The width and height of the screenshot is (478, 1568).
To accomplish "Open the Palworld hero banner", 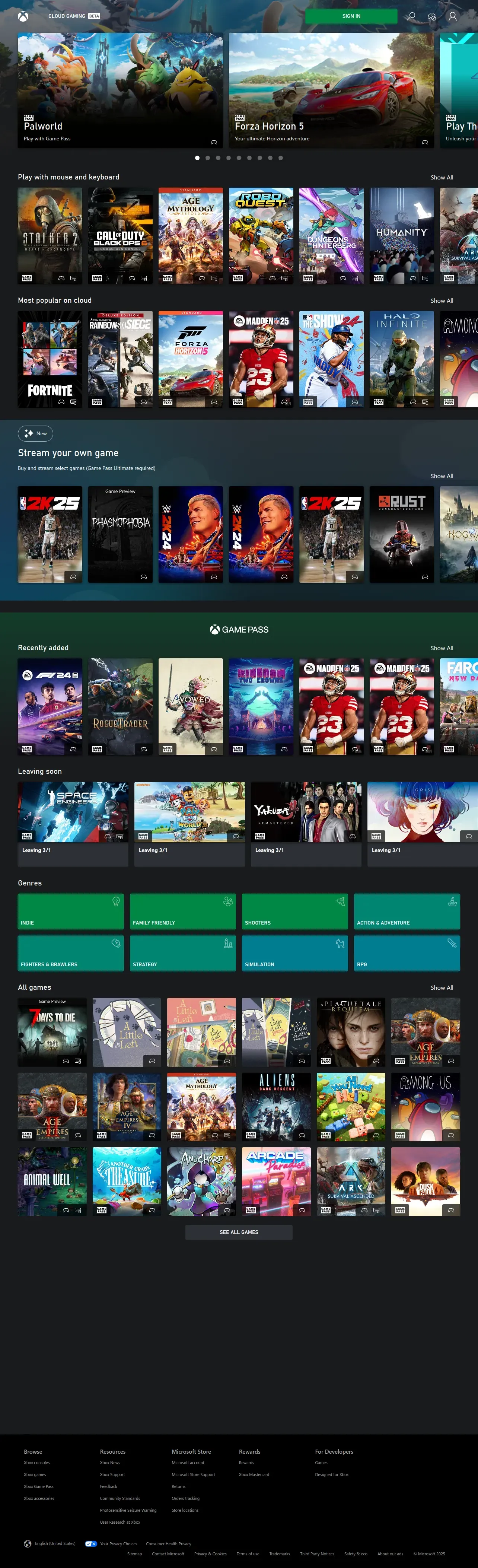I will [x=121, y=90].
